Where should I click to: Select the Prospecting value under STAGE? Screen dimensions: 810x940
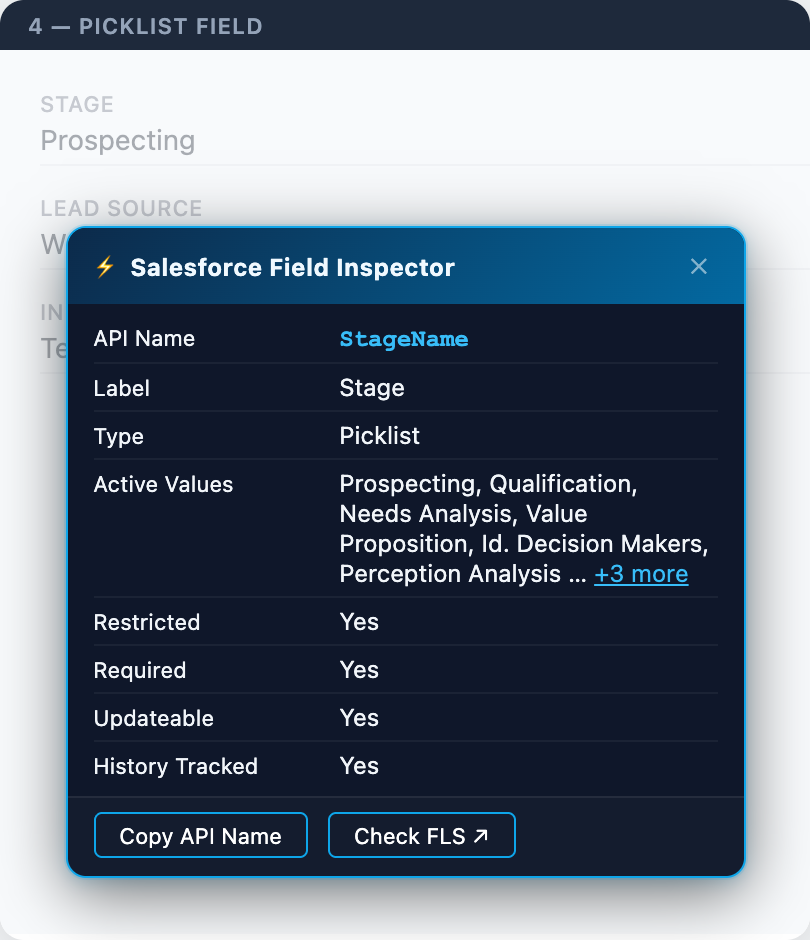(117, 141)
